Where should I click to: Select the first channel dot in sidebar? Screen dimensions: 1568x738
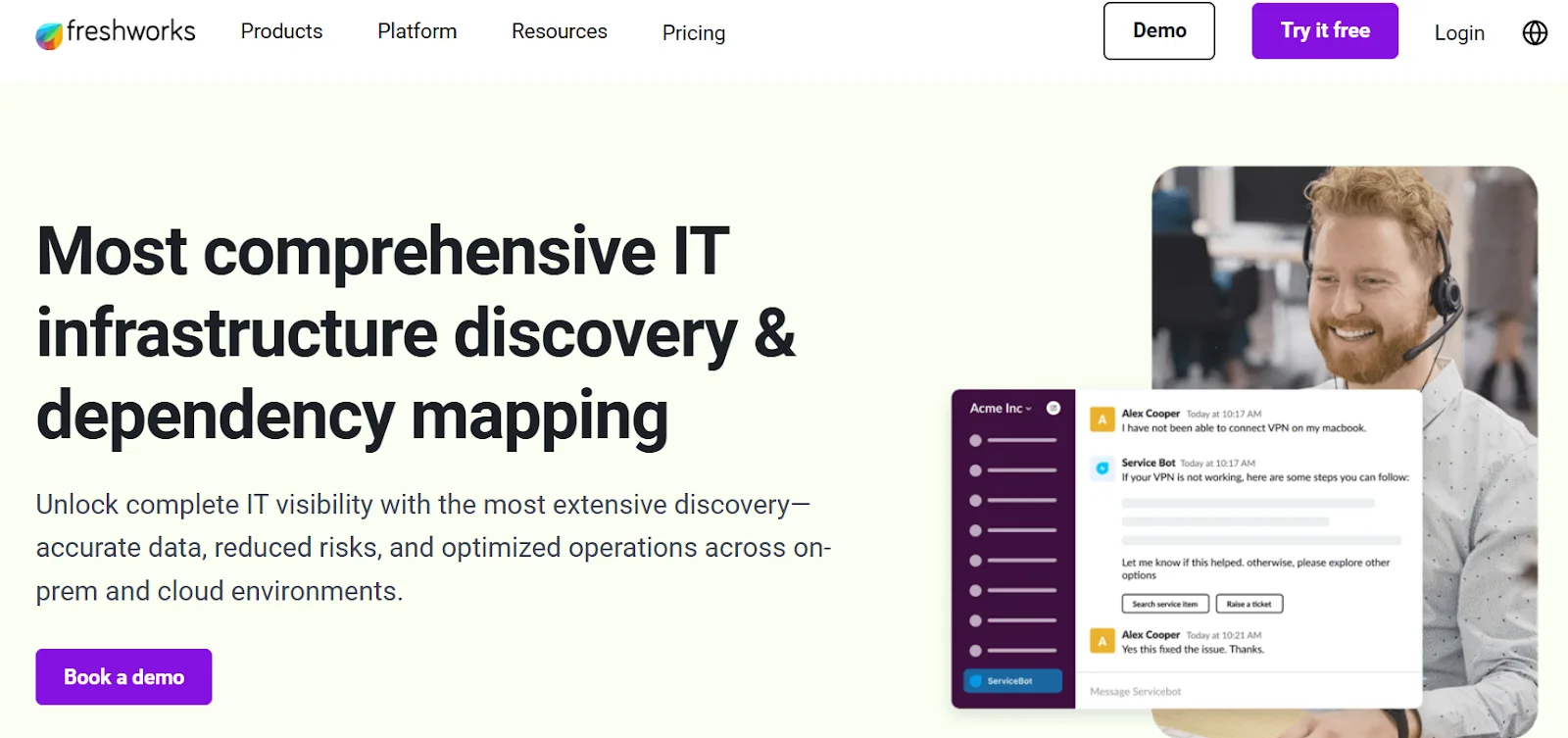click(x=975, y=441)
